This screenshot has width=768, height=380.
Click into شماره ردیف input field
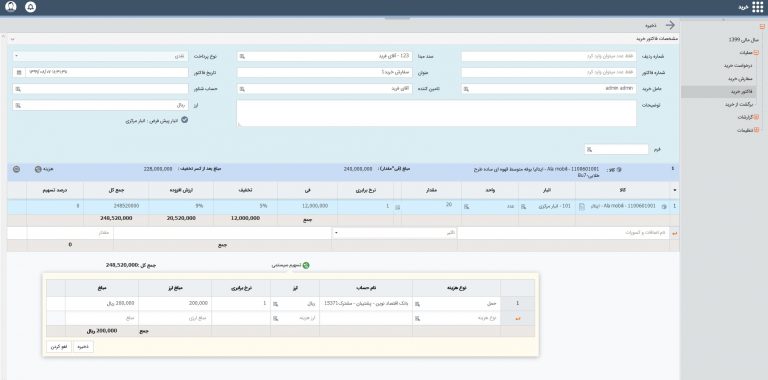549,57
